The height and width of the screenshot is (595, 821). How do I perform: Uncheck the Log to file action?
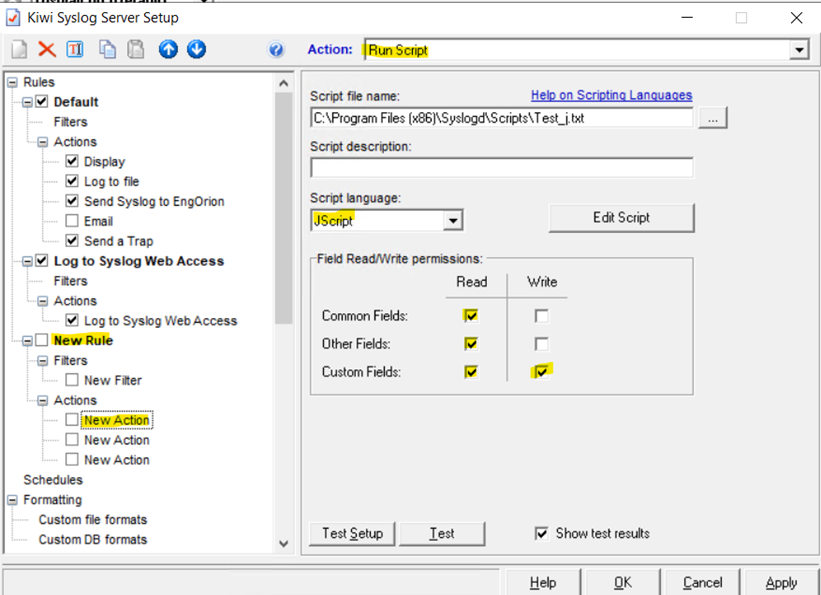click(72, 181)
